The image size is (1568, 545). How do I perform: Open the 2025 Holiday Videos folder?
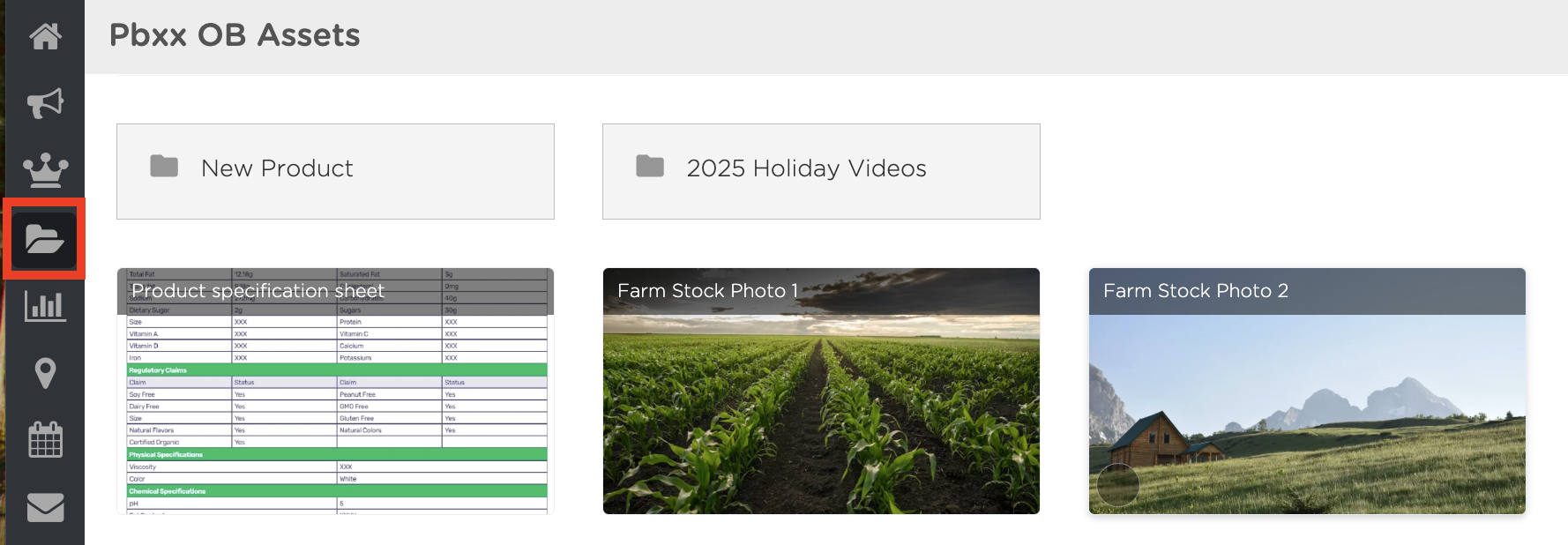click(821, 171)
